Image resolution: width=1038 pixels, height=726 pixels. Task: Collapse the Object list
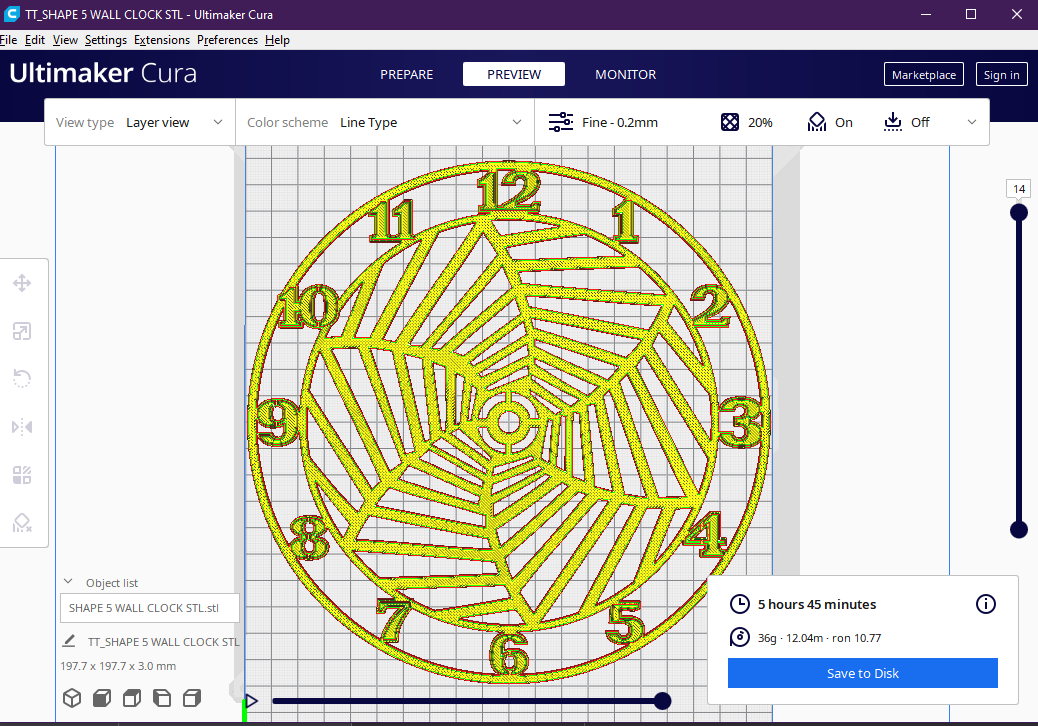pos(68,582)
